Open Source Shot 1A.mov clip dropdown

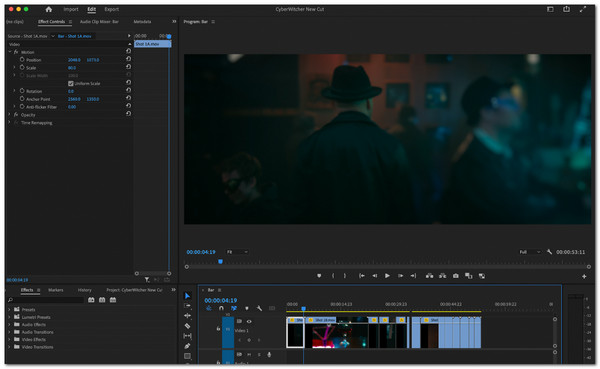[x=53, y=36]
